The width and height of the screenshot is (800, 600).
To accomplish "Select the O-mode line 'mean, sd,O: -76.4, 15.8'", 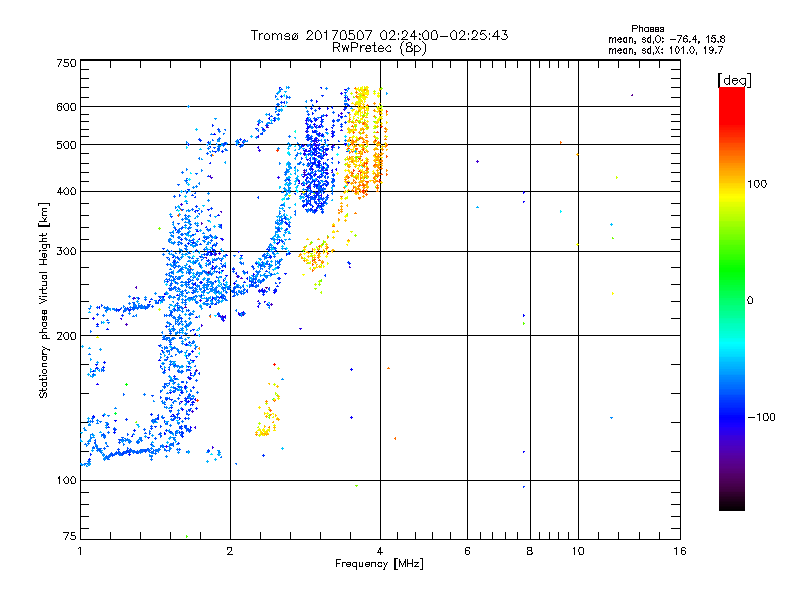I will coord(666,39).
